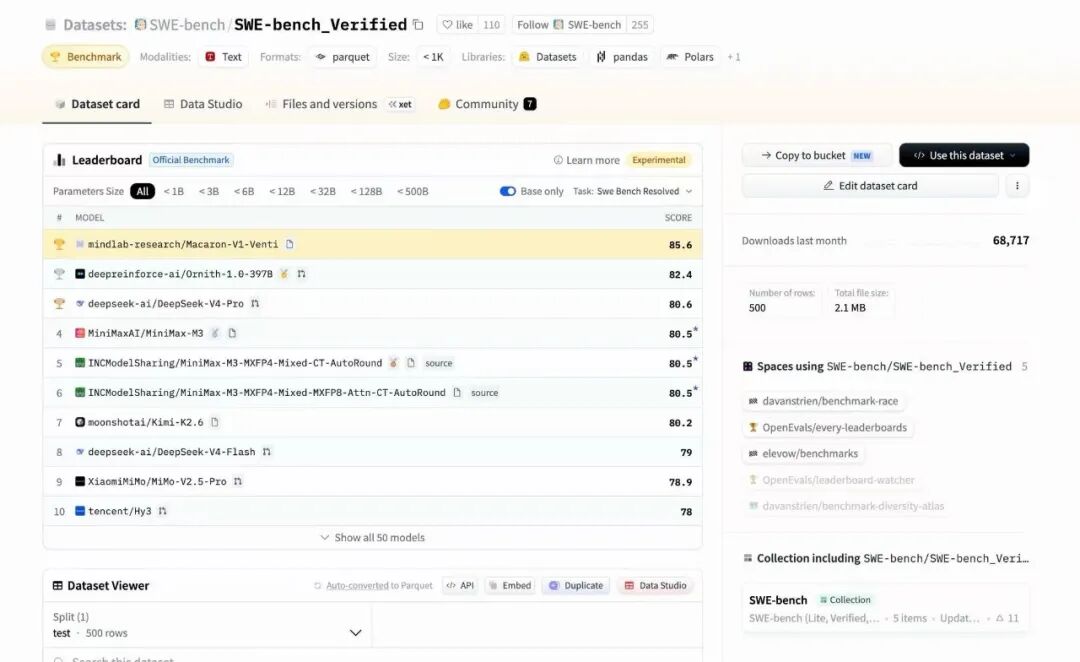Image resolution: width=1080 pixels, height=662 pixels.
Task: Open the paper icon beside Macaron-V1-Venti
Action: (290, 245)
